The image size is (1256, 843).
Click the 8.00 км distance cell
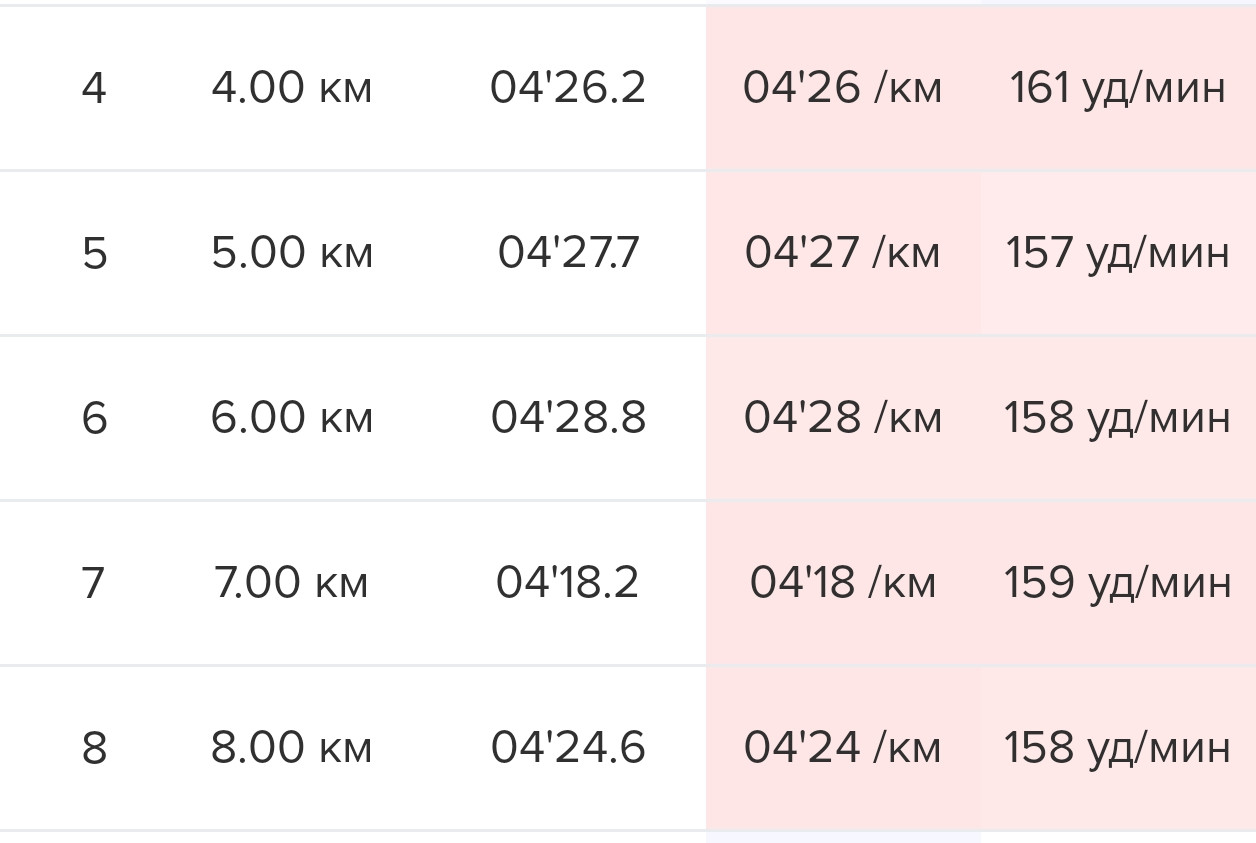click(292, 748)
